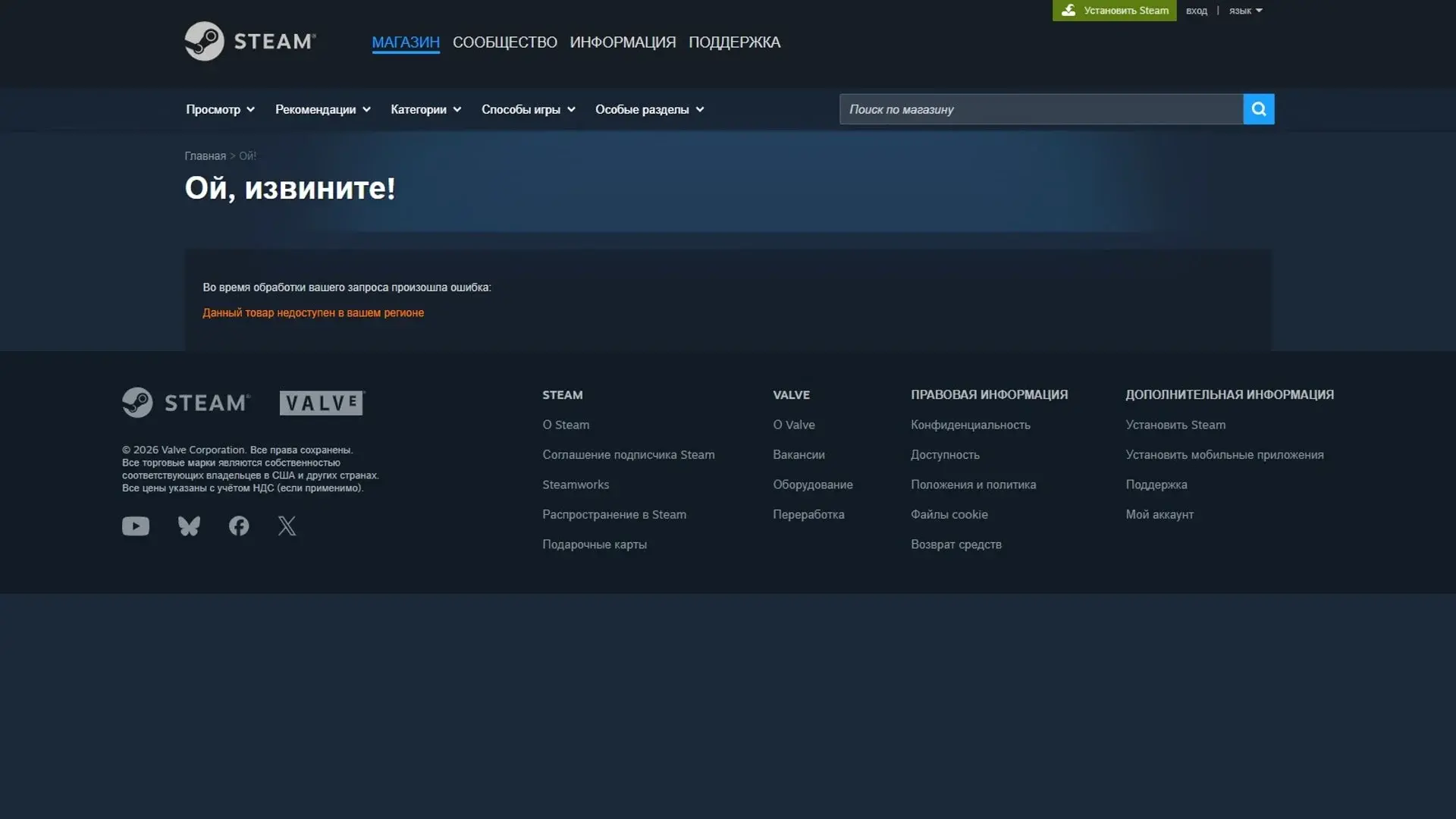Open the Конфиденциальность link

click(x=971, y=425)
